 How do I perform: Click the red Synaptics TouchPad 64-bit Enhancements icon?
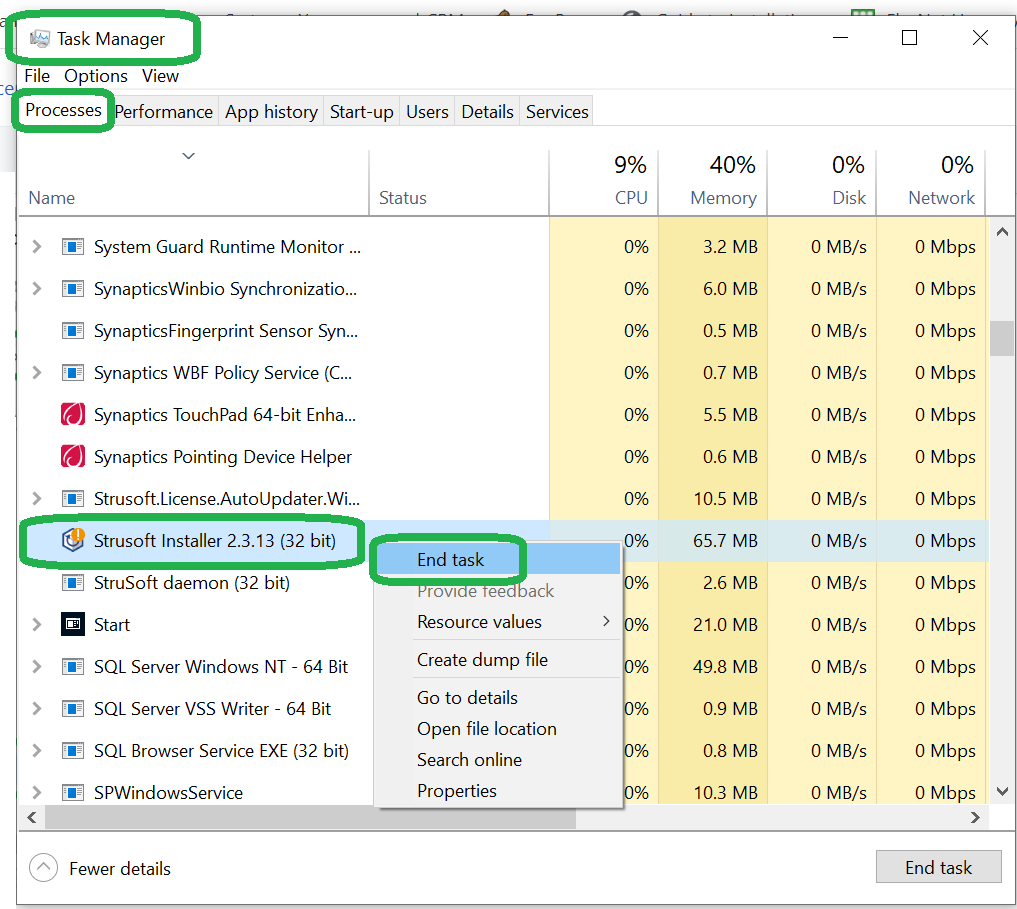click(x=73, y=415)
